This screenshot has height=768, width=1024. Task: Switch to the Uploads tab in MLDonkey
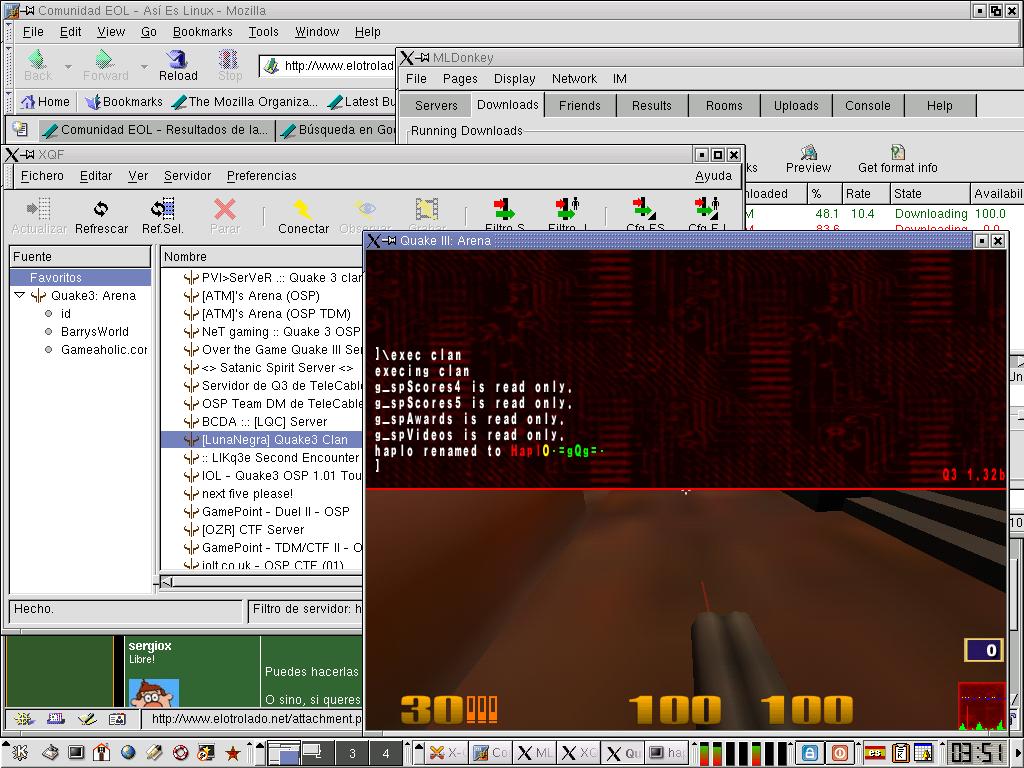coord(795,105)
